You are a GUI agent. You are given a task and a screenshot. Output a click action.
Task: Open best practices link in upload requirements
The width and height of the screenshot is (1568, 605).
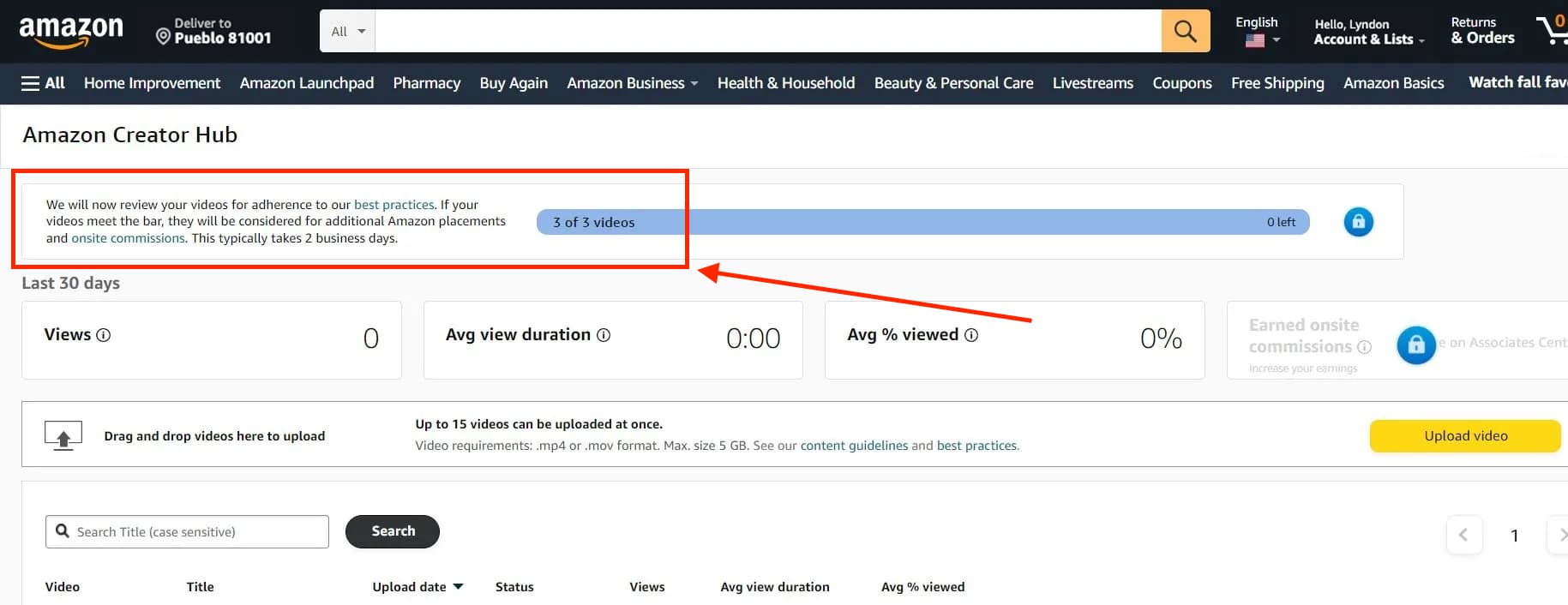pos(977,446)
